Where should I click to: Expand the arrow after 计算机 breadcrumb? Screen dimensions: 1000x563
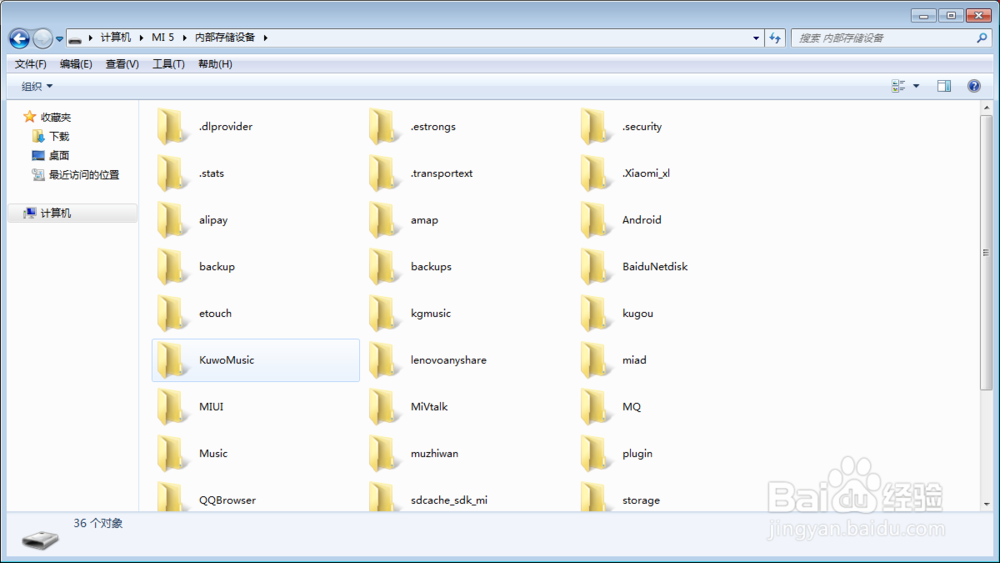click(141, 38)
